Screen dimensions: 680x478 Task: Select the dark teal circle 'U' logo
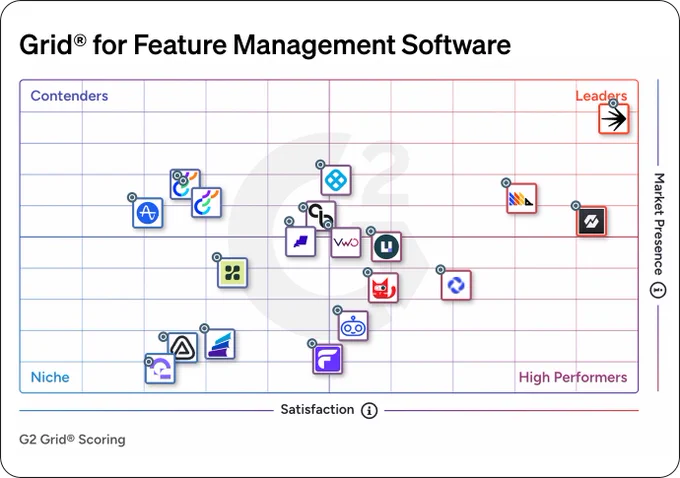(386, 247)
